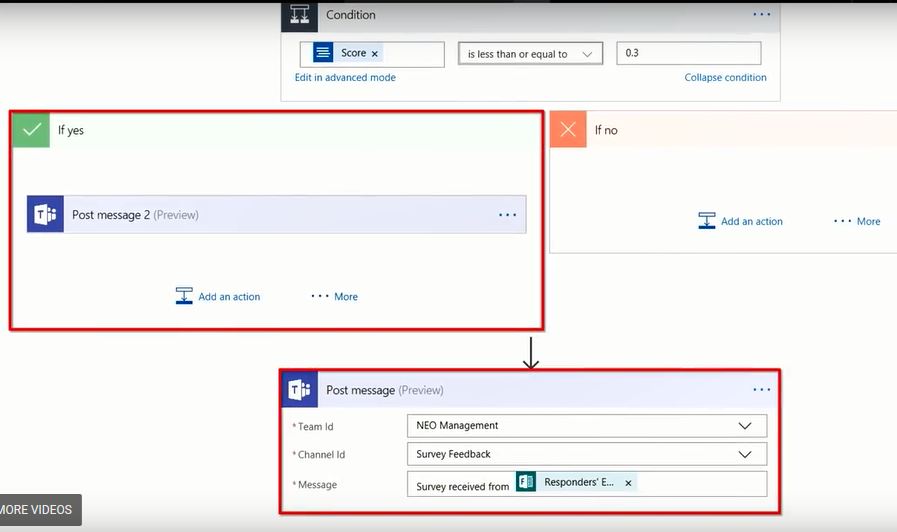The height and width of the screenshot is (532, 897).
Task: Click the Collapse condition link
Action: pyautogui.click(x=725, y=78)
